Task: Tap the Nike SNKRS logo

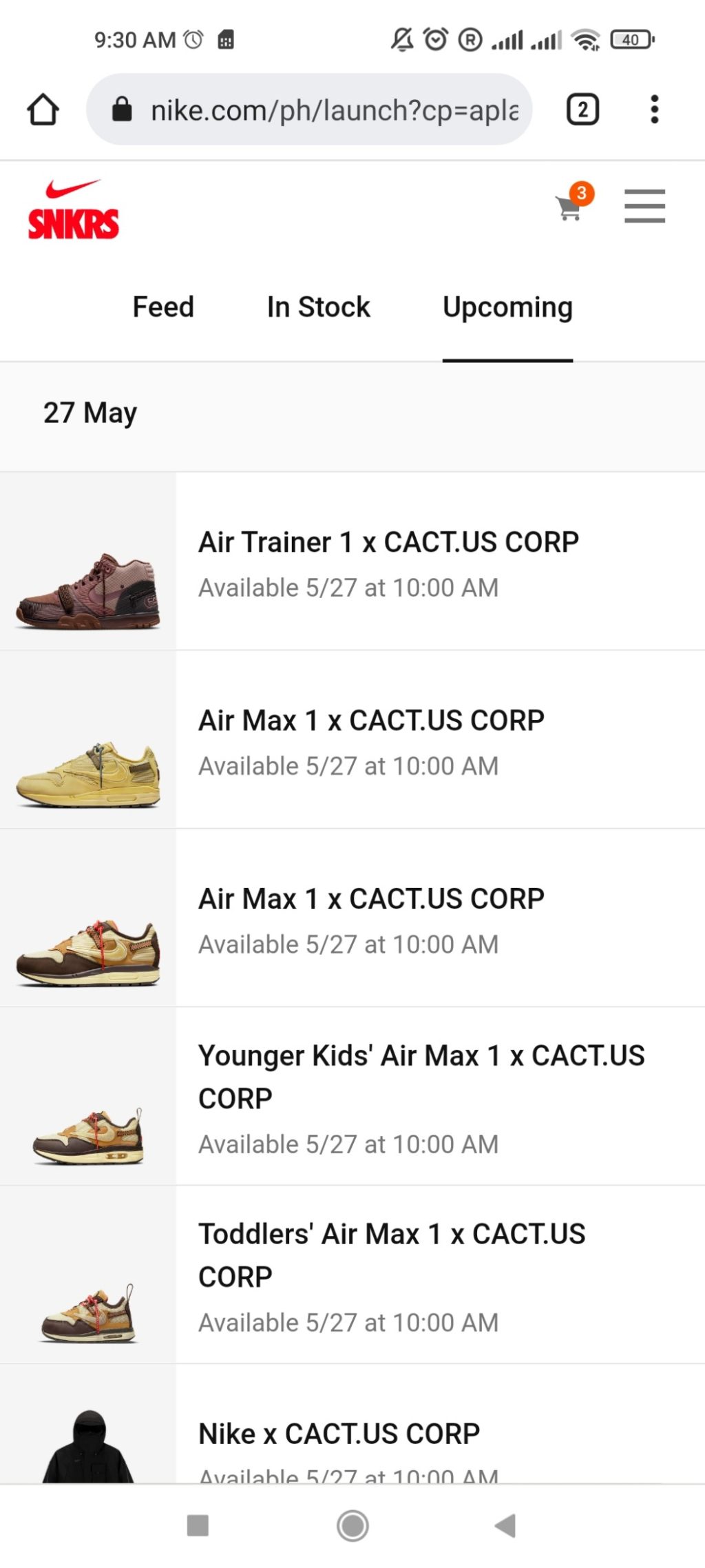Action: pos(73,210)
